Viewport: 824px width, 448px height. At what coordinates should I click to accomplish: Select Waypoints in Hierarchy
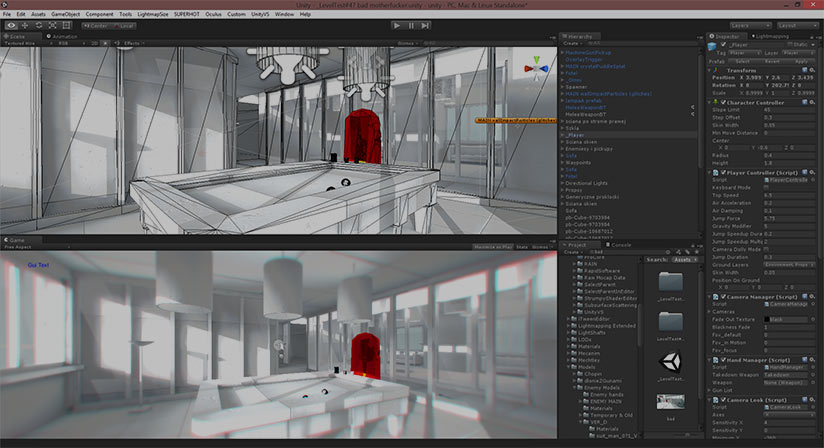click(x=578, y=163)
